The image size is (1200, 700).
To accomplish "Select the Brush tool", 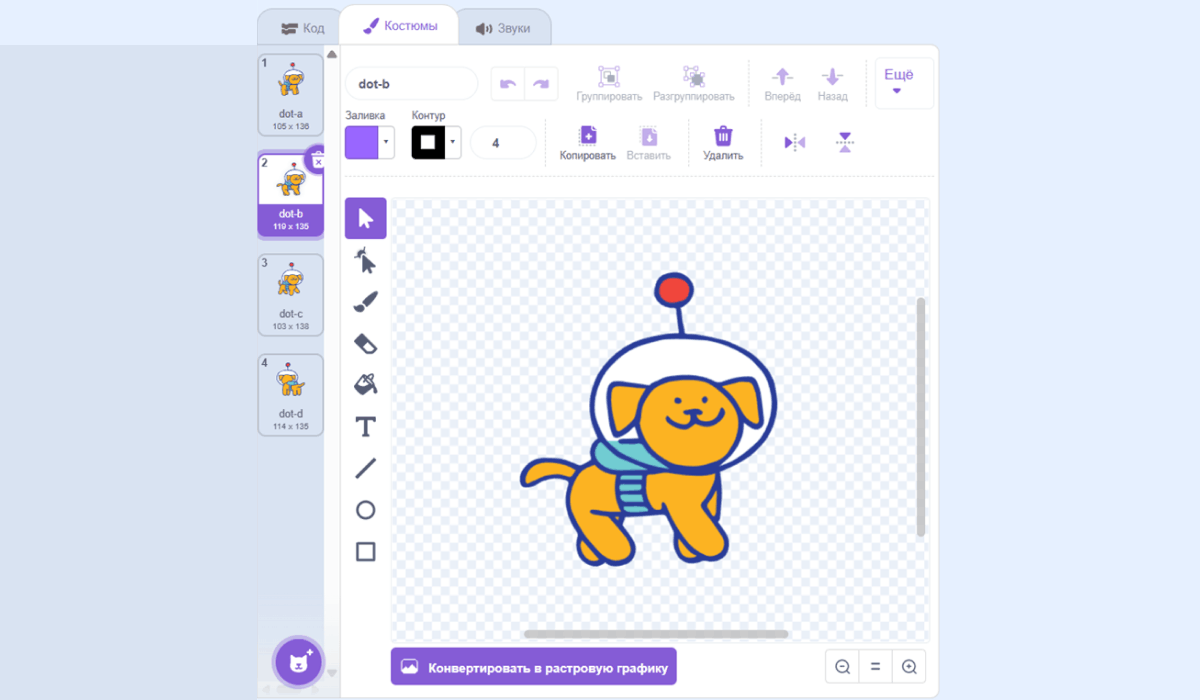I will [x=365, y=301].
